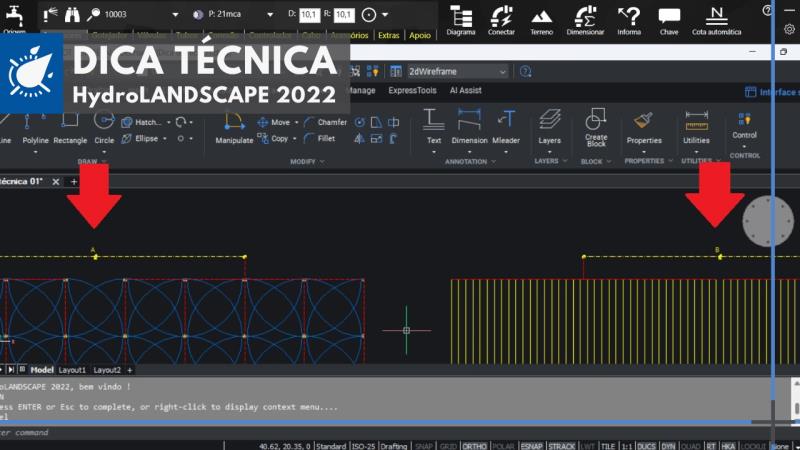
Task: Click the sprinkler spray icon
Action: 50,15
